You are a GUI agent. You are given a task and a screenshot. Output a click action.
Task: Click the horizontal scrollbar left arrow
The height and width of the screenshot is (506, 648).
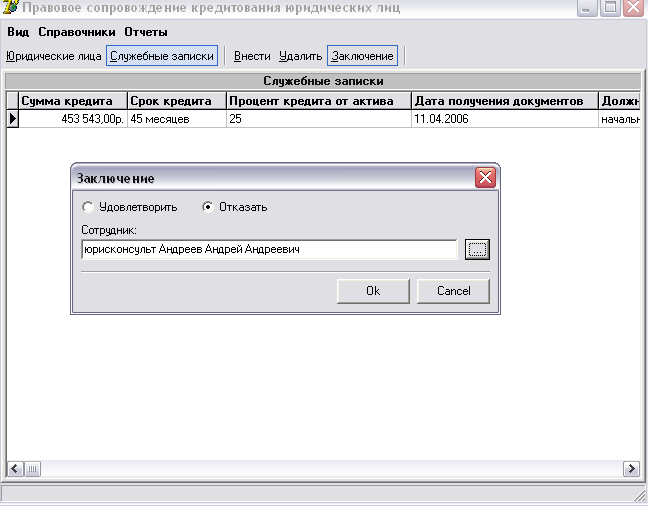15,469
